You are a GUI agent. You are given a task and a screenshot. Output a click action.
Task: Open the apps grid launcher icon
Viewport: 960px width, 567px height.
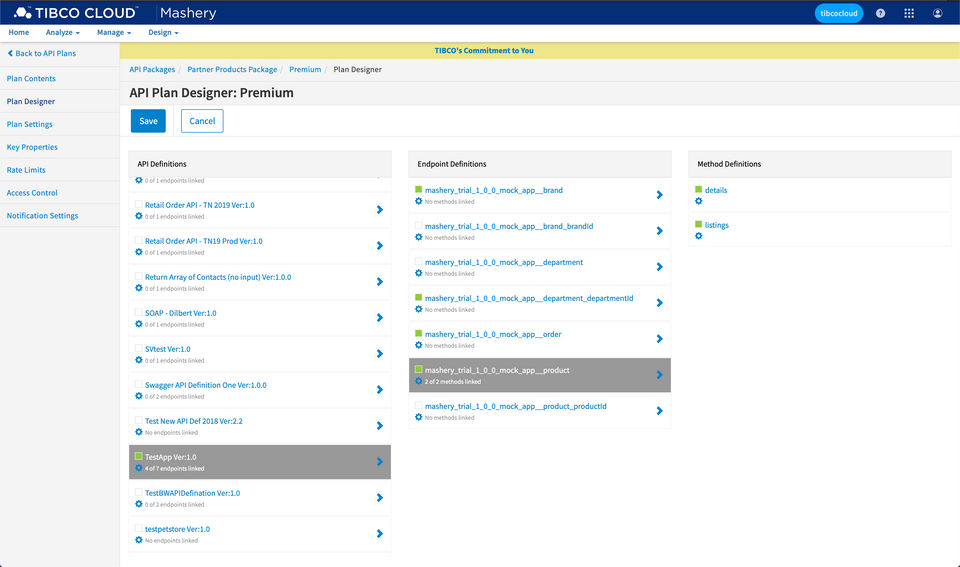click(x=908, y=13)
